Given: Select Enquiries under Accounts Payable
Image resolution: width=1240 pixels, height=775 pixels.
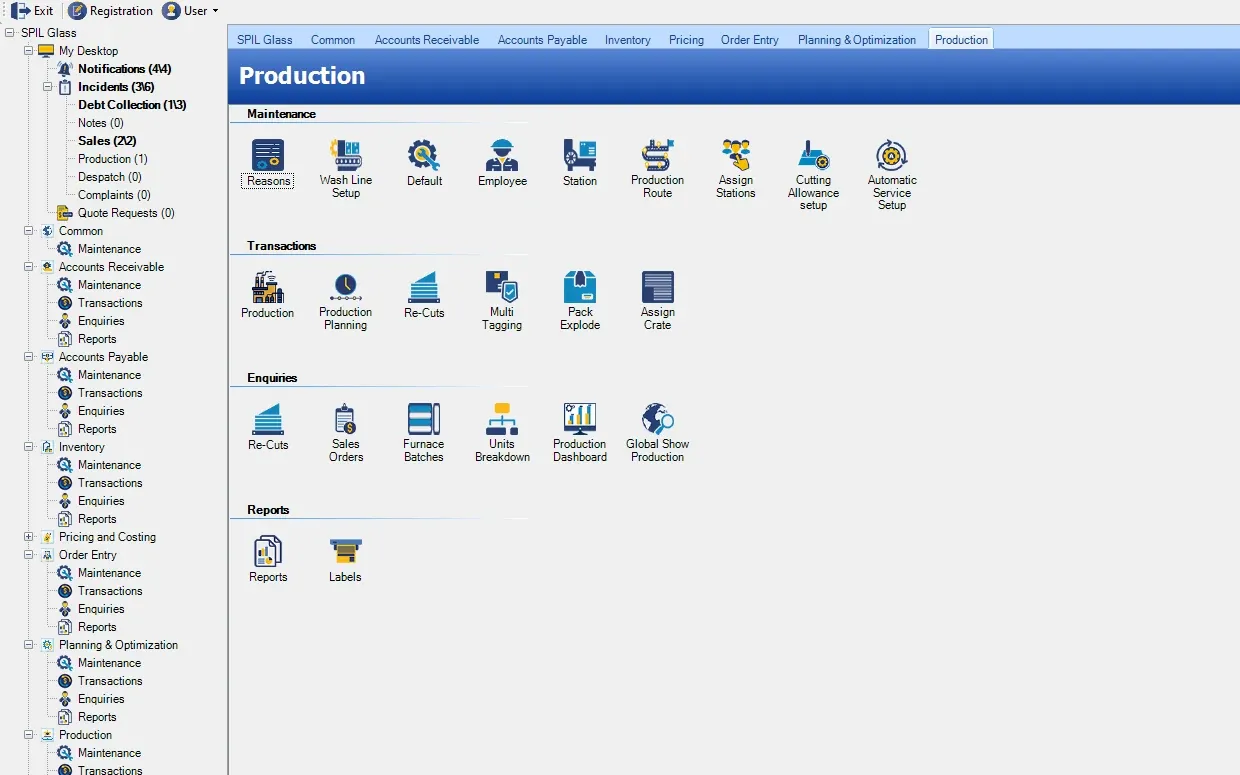Looking at the screenshot, I should [x=101, y=411].
